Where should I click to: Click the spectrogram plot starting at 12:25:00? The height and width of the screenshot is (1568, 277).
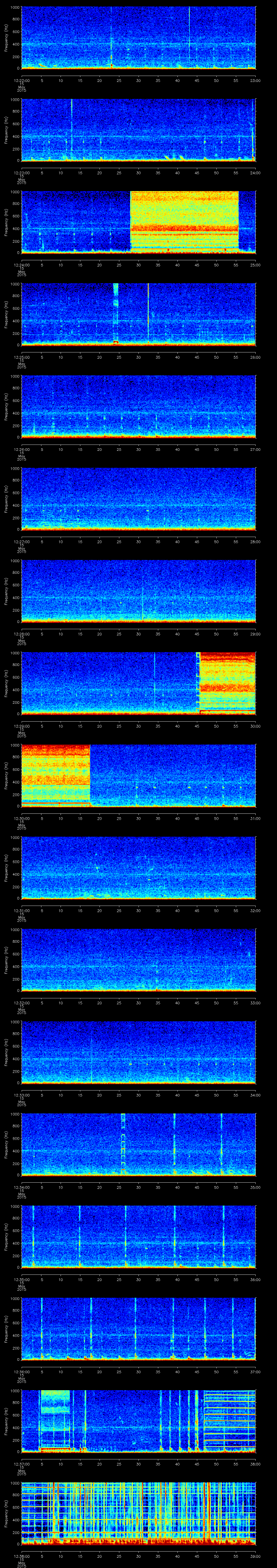tap(138, 314)
